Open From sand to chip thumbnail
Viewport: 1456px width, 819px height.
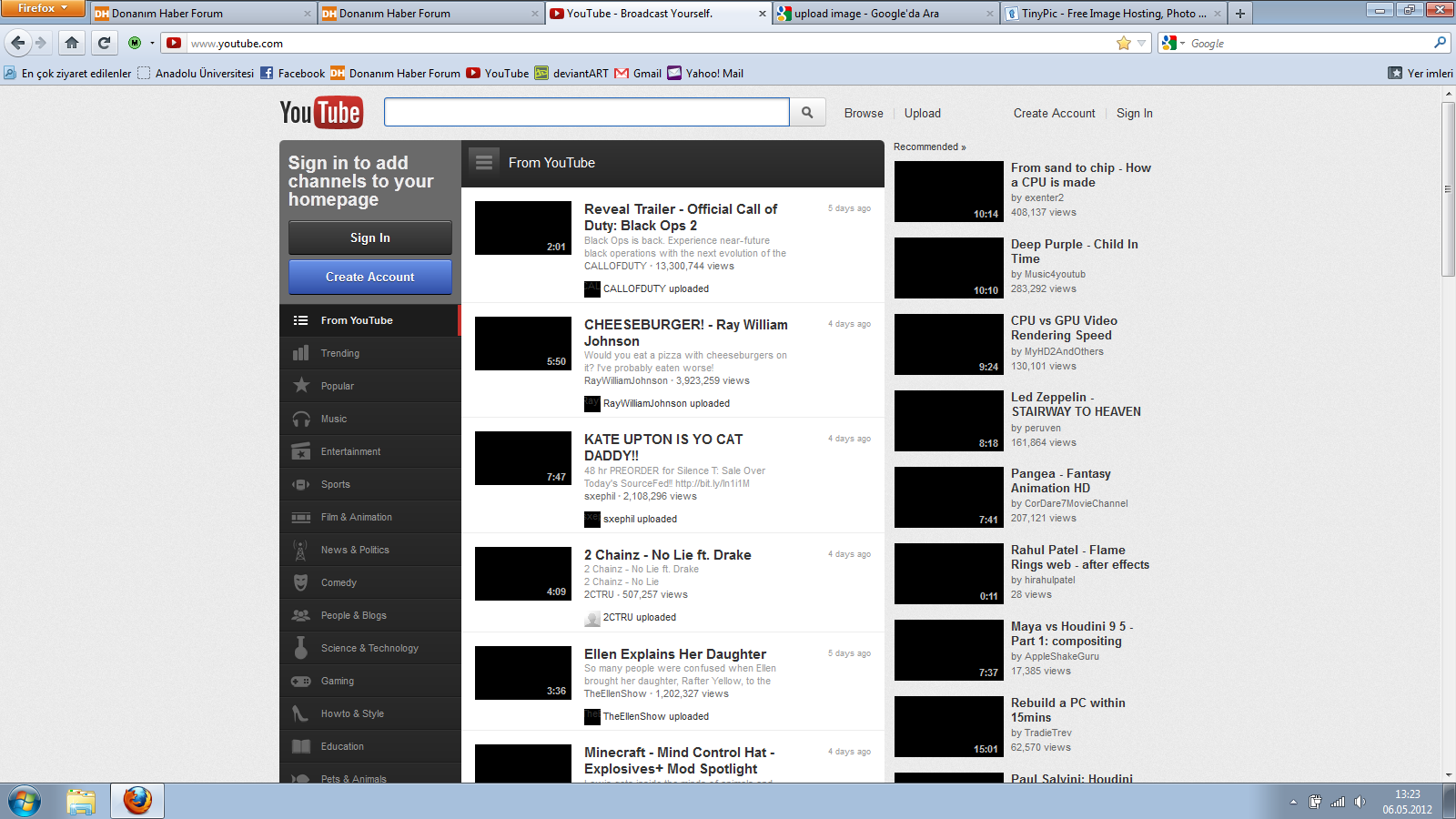click(949, 191)
